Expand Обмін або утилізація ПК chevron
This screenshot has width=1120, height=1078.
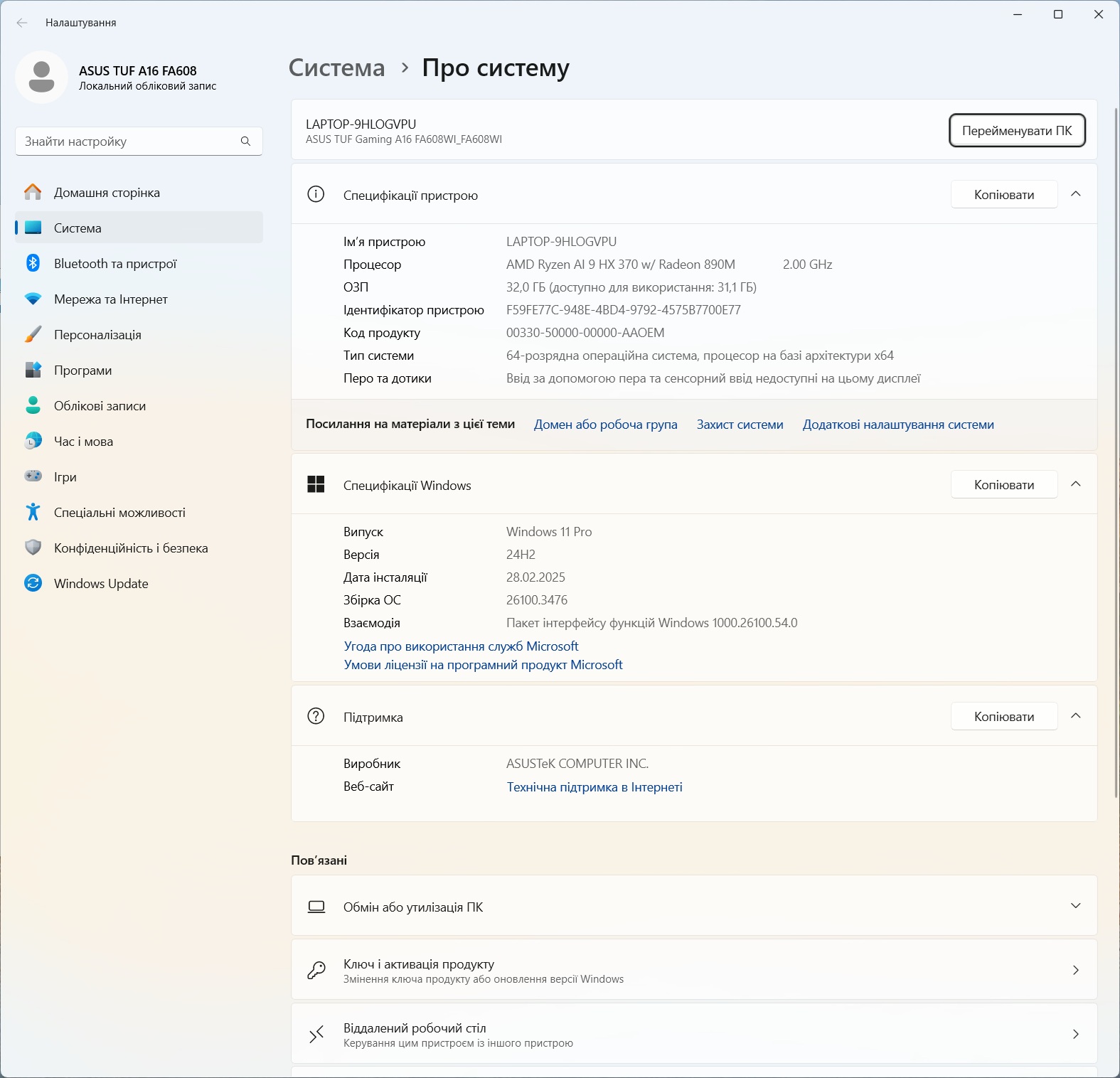[x=1076, y=906]
